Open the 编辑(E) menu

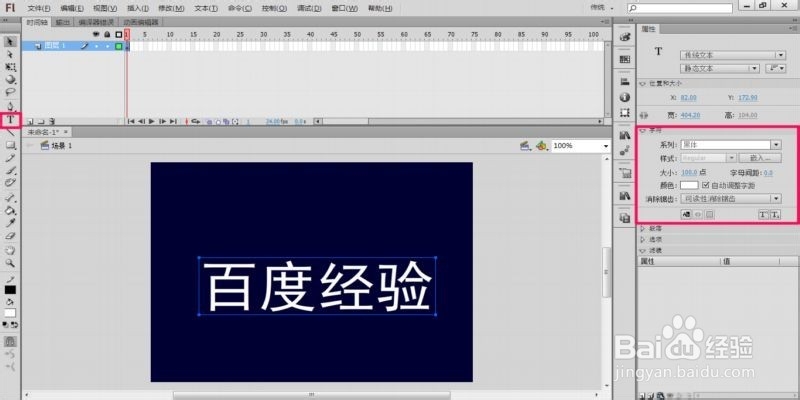pyautogui.click(x=72, y=8)
